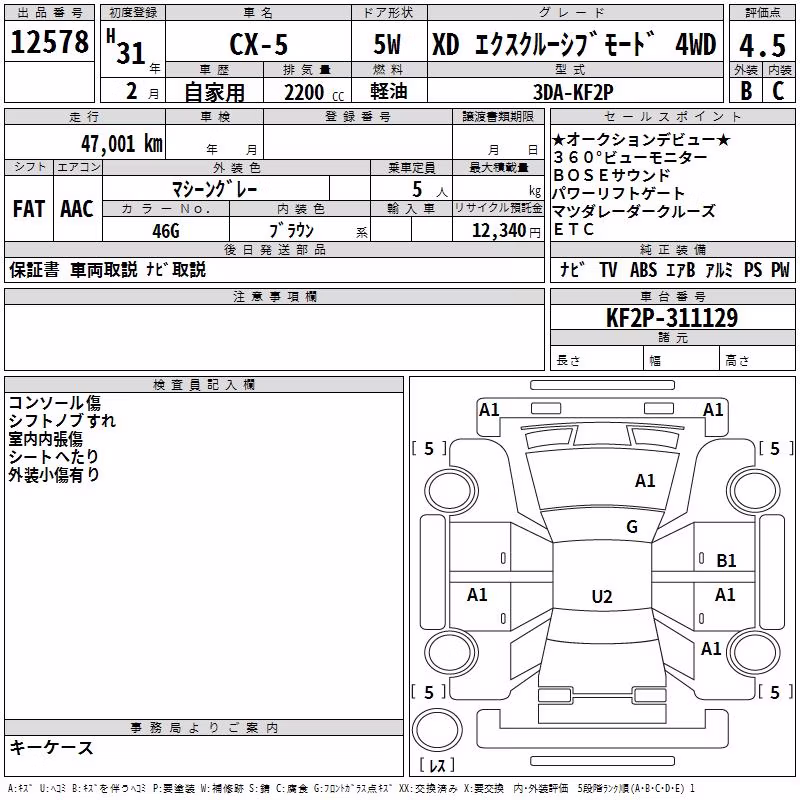Select the exterior color マシーングレー
Image resolution: width=800 pixels, height=800 pixels.
click(214, 189)
